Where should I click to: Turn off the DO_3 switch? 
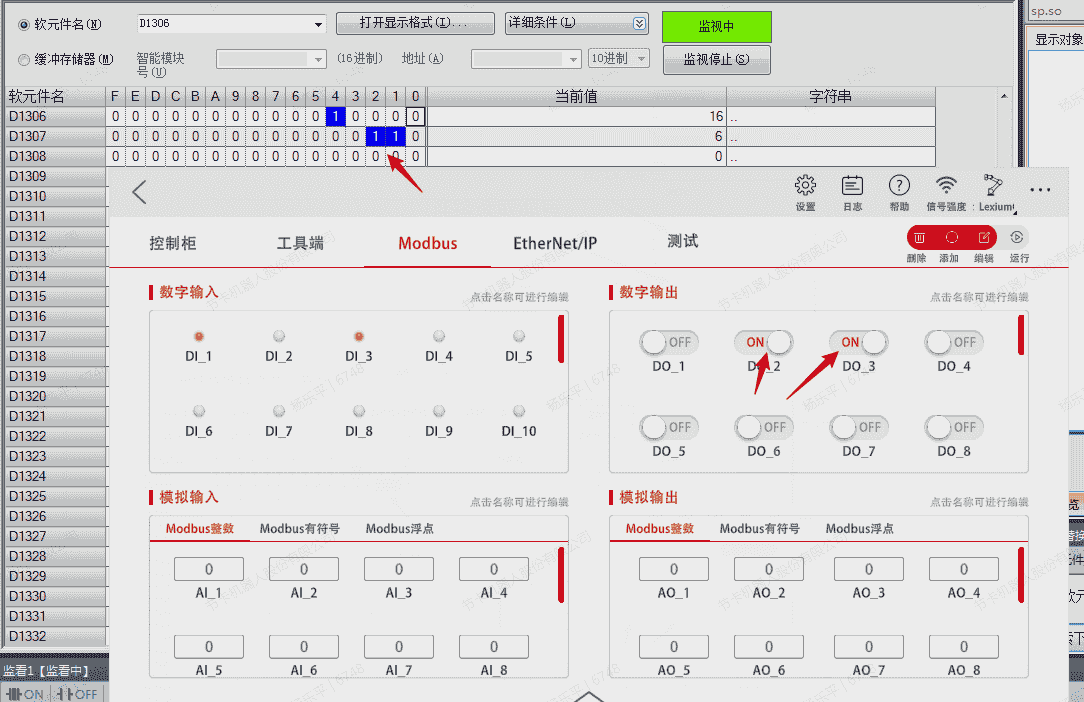click(858, 342)
